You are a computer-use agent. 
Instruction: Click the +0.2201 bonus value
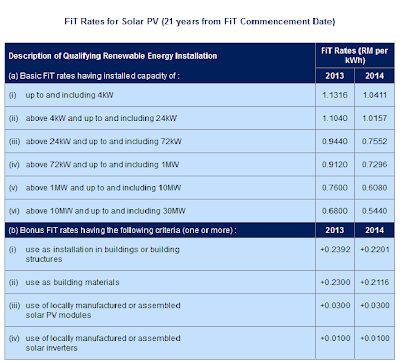point(375,250)
